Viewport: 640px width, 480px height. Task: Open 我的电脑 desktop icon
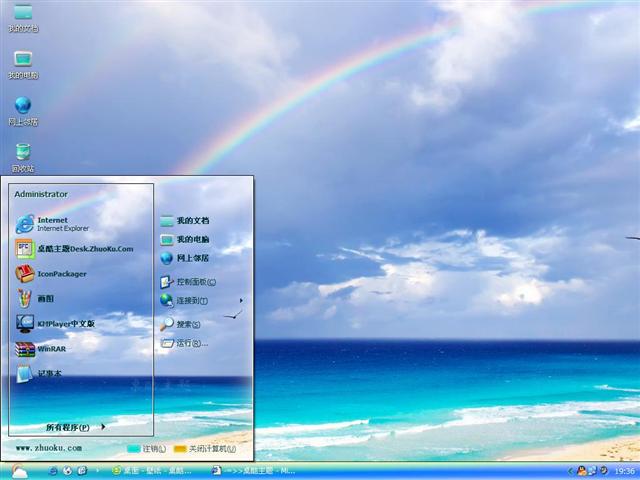23,64
